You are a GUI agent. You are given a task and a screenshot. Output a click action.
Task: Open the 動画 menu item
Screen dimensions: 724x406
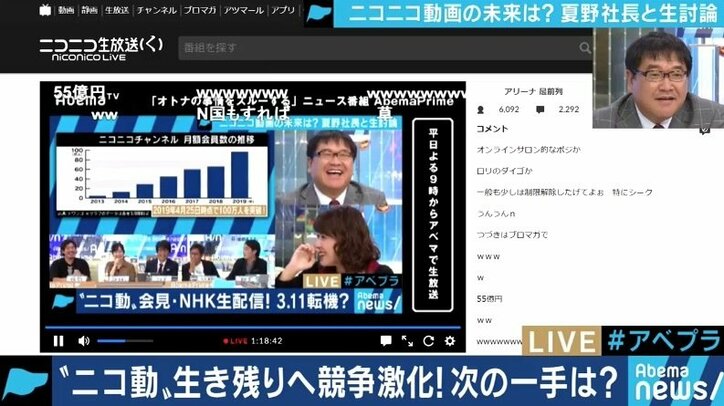tap(66, 10)
